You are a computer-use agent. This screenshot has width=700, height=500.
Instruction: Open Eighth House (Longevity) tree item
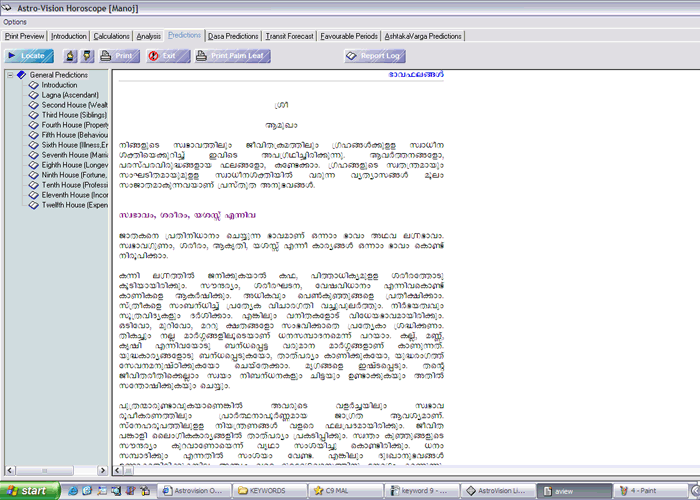pyautogui.click(x=75, y=165)
